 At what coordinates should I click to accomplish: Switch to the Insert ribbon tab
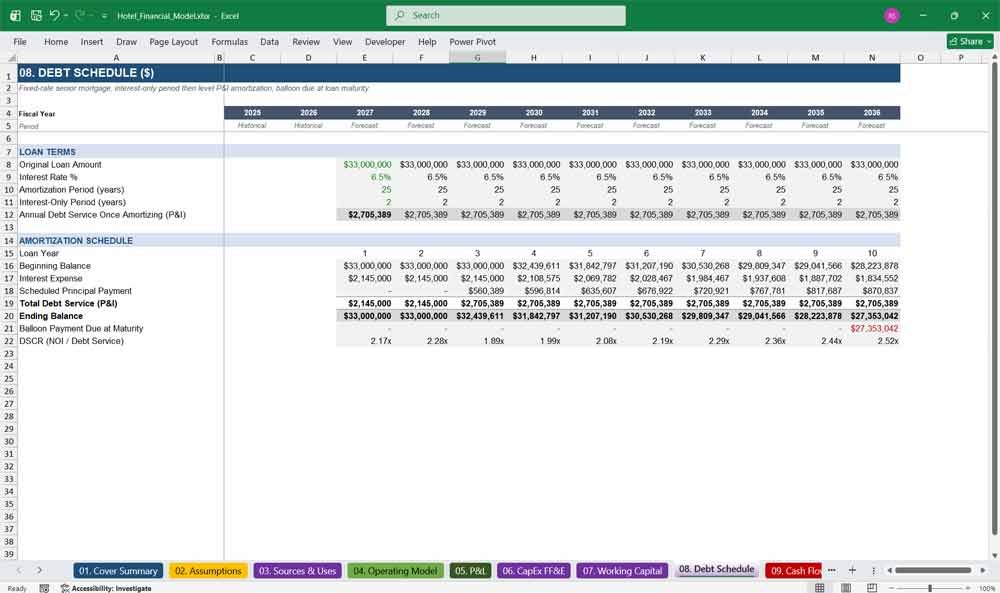click(91, 41)
